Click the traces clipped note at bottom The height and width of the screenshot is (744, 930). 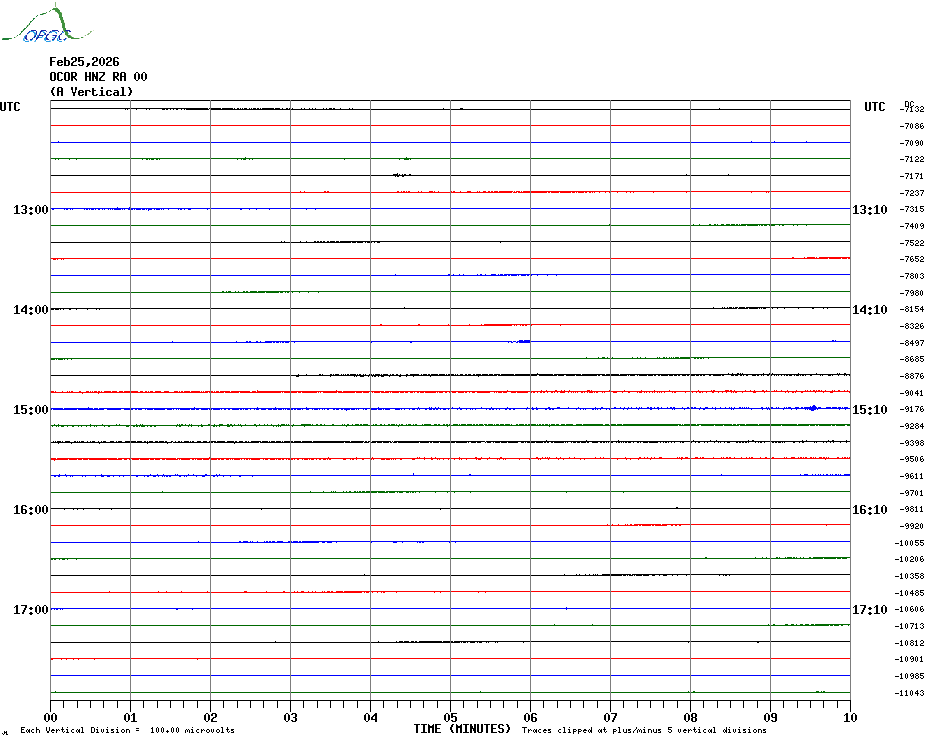pyautogui.click(x=644, y=730)
